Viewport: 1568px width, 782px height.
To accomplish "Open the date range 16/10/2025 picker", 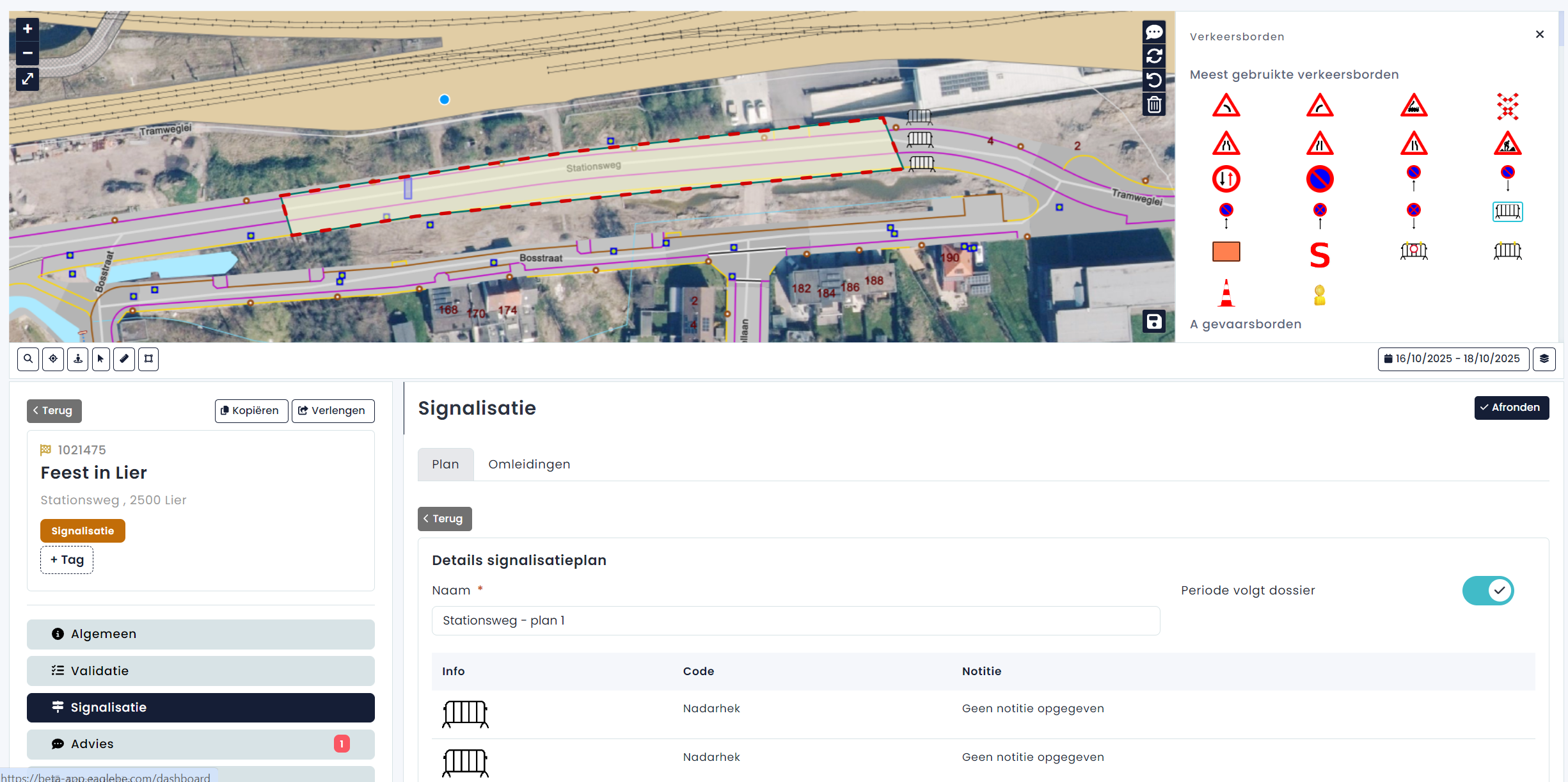I will click(x=1452, y=359).
